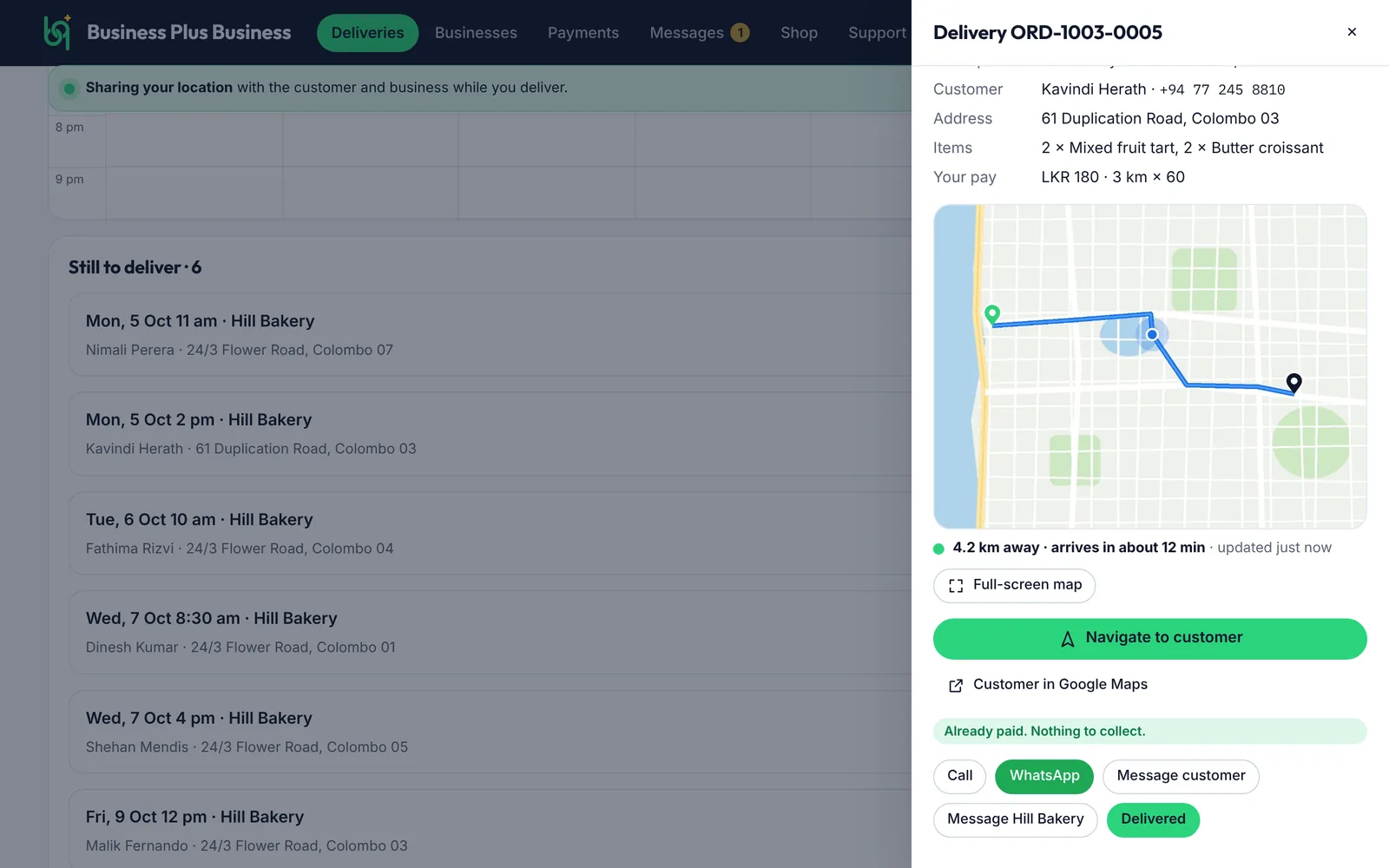
Task: Click the address 61 Duplication Road, Colombo 03
Action: [1160, 118]
